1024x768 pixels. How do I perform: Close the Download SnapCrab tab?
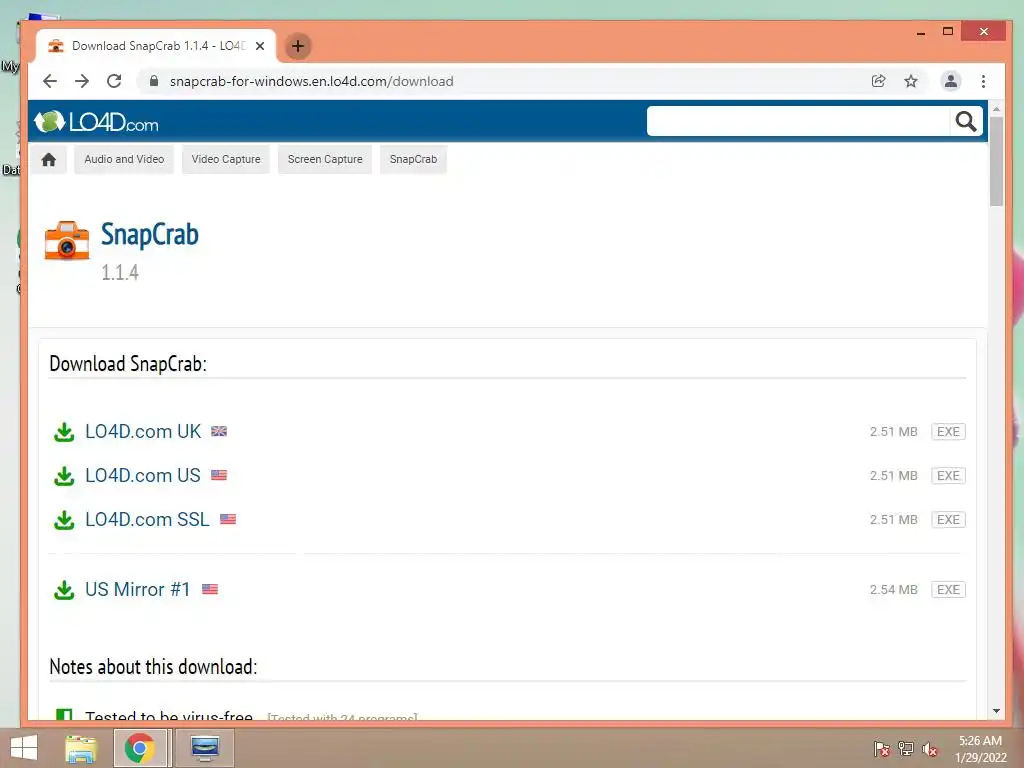coord(260,46)
